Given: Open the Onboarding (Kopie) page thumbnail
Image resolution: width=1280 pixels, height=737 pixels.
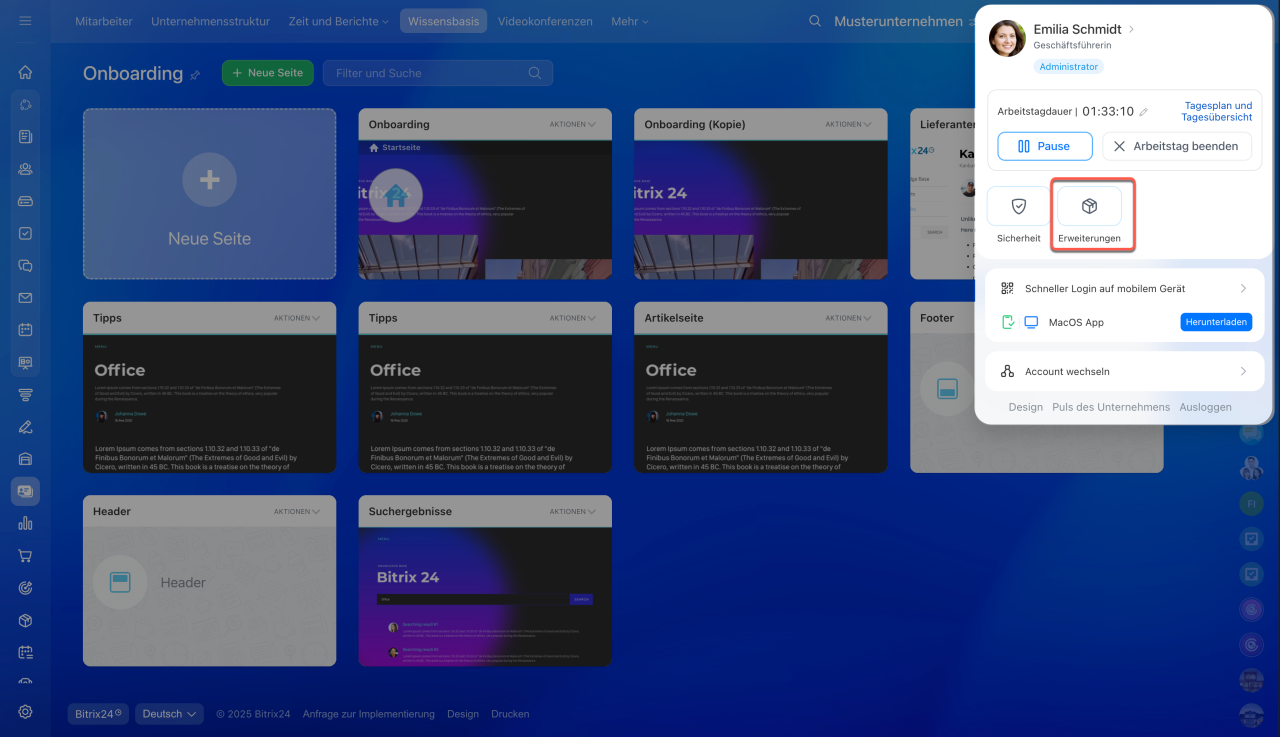Looking at the screenshot, I should (x=761, y=210).
